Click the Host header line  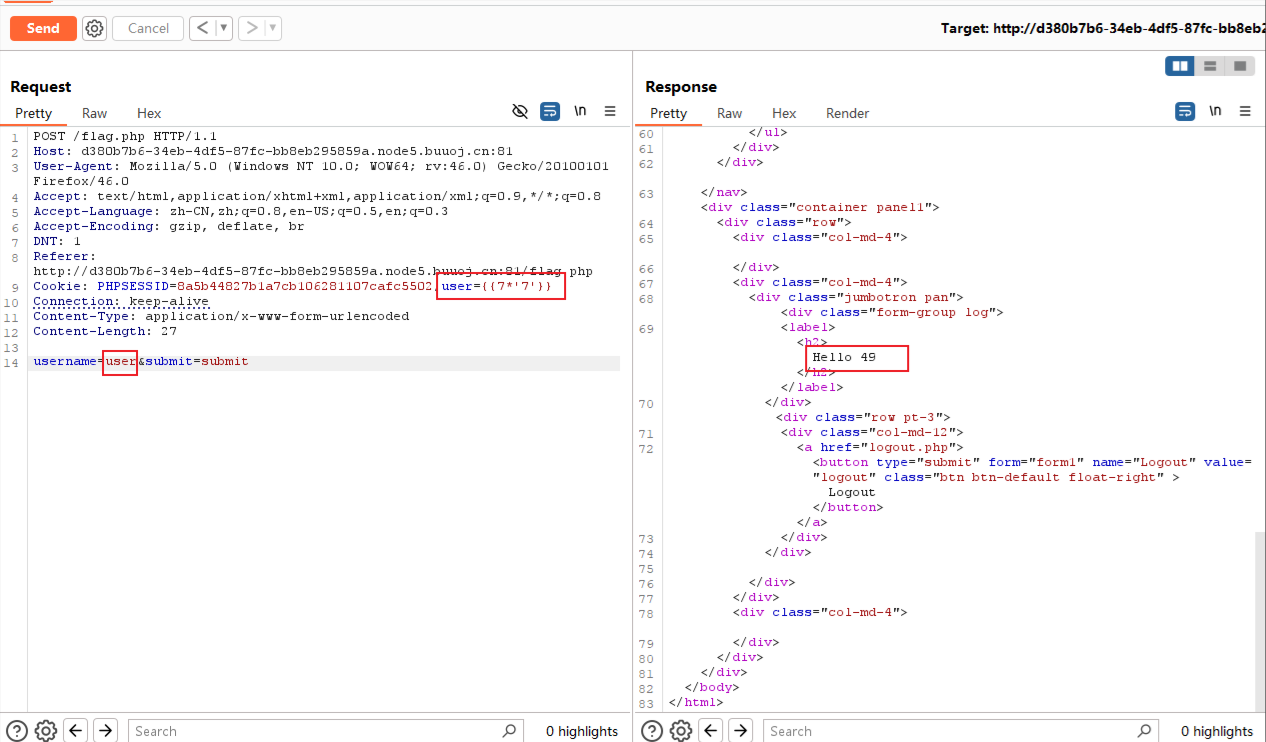[x=273, y=151]
